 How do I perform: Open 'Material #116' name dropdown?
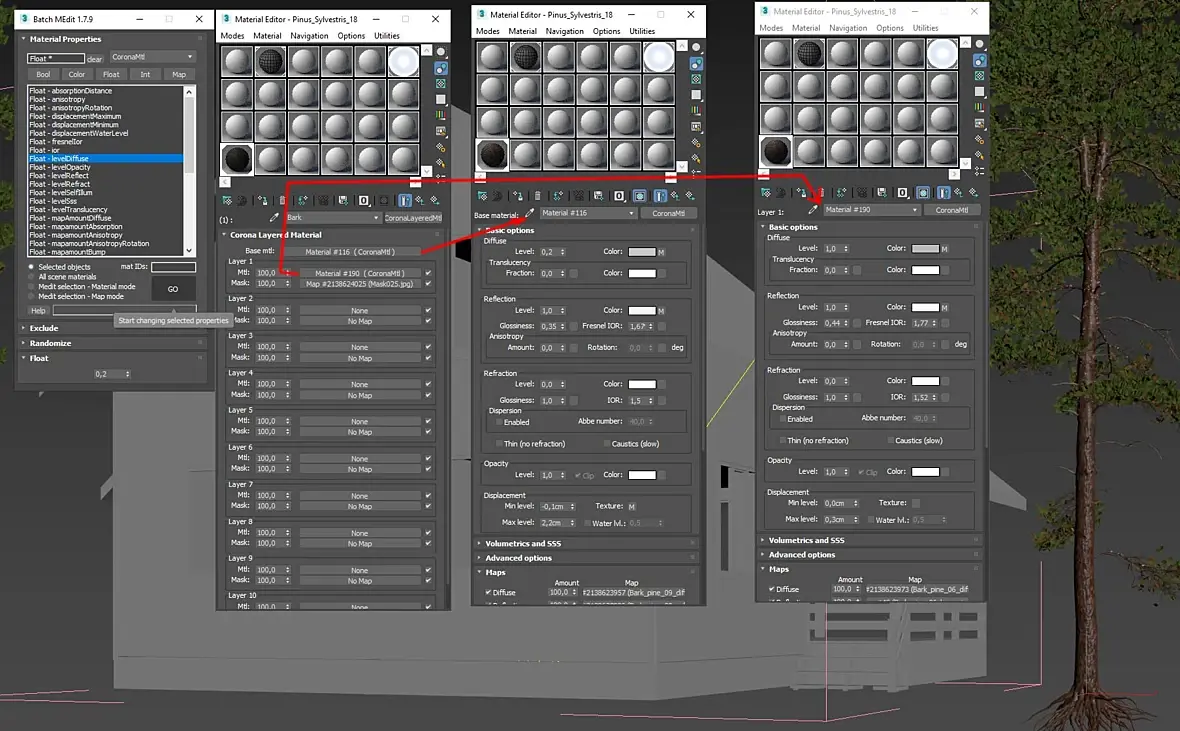click(588, 213)
